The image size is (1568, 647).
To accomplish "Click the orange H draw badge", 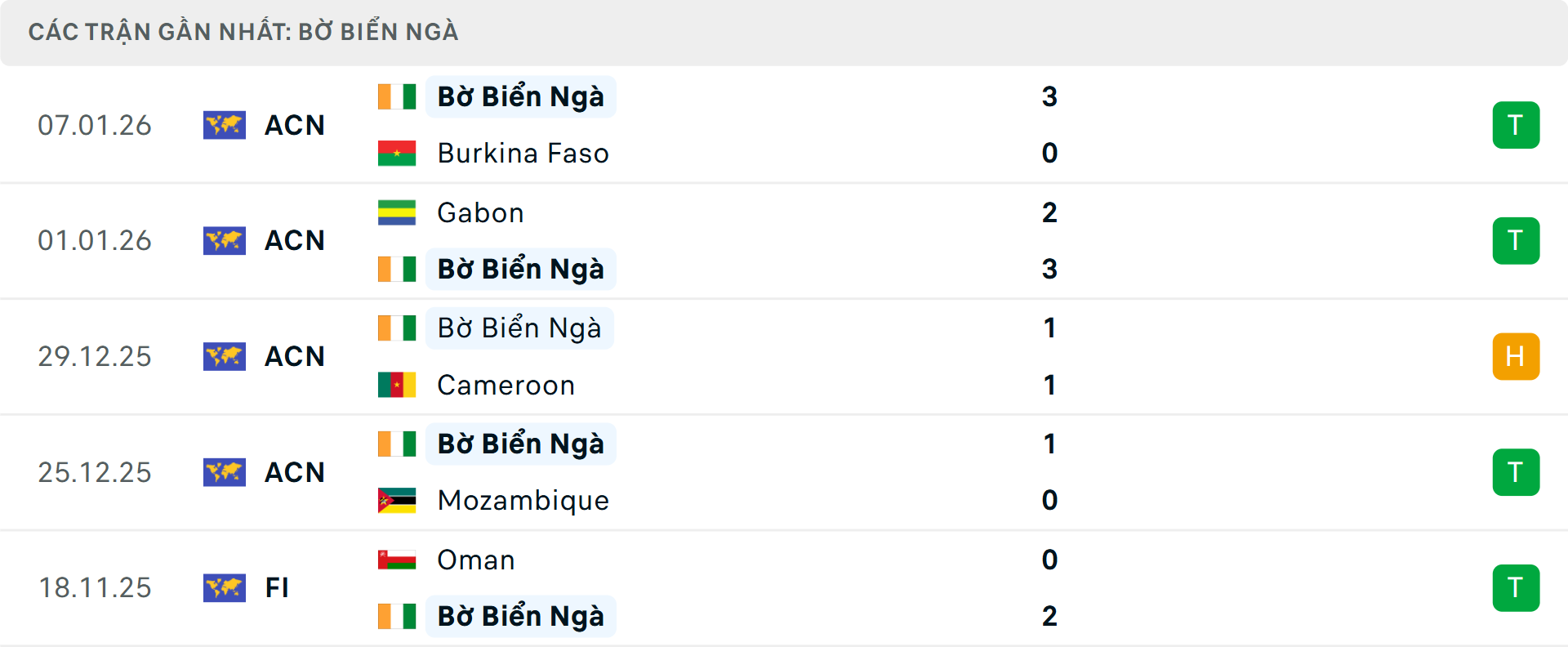I will coord(1516,356).
